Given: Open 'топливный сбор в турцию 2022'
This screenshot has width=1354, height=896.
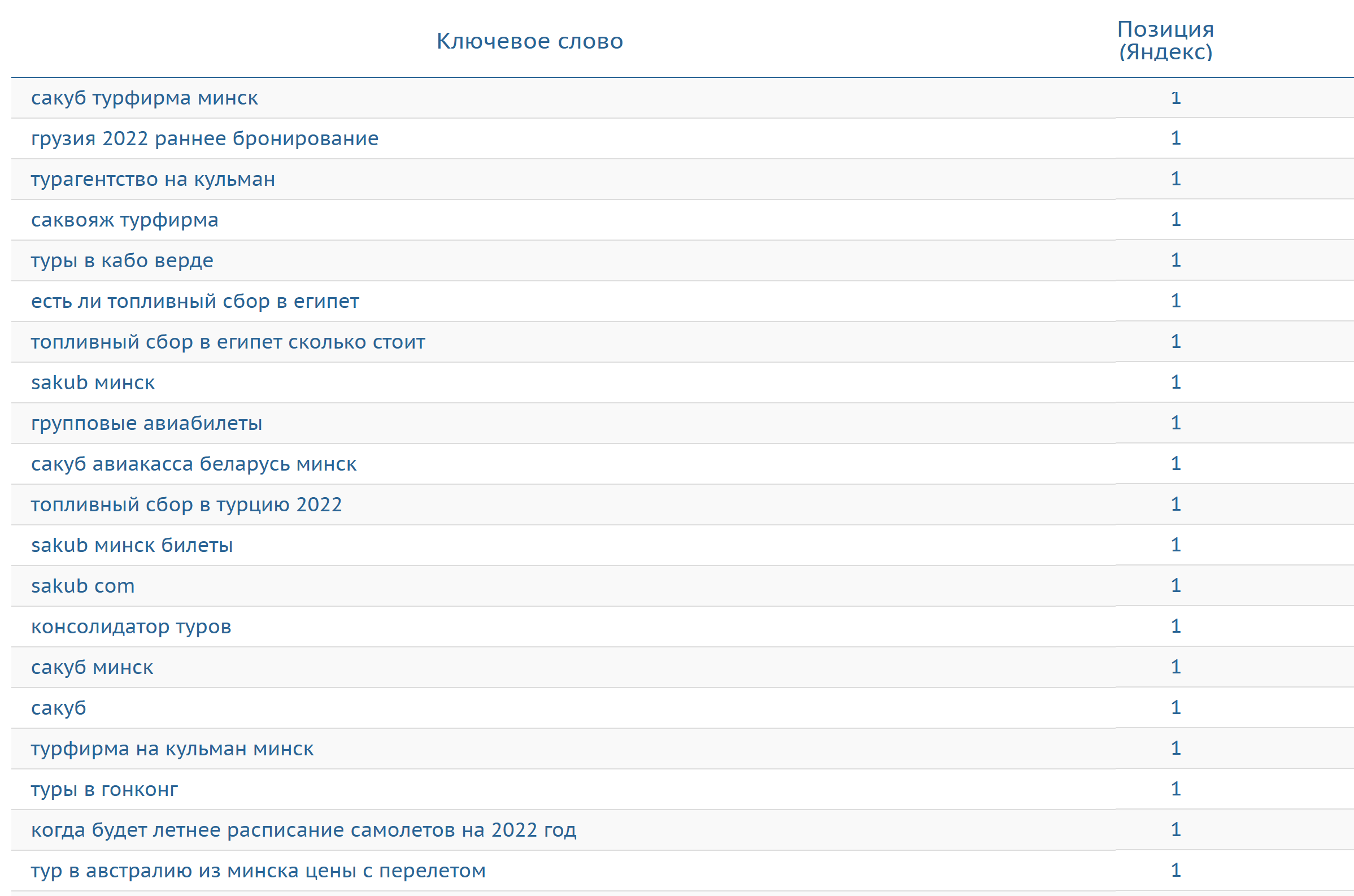Looking at the screenshot, I should pyautogui.click(x=186, y=504).
